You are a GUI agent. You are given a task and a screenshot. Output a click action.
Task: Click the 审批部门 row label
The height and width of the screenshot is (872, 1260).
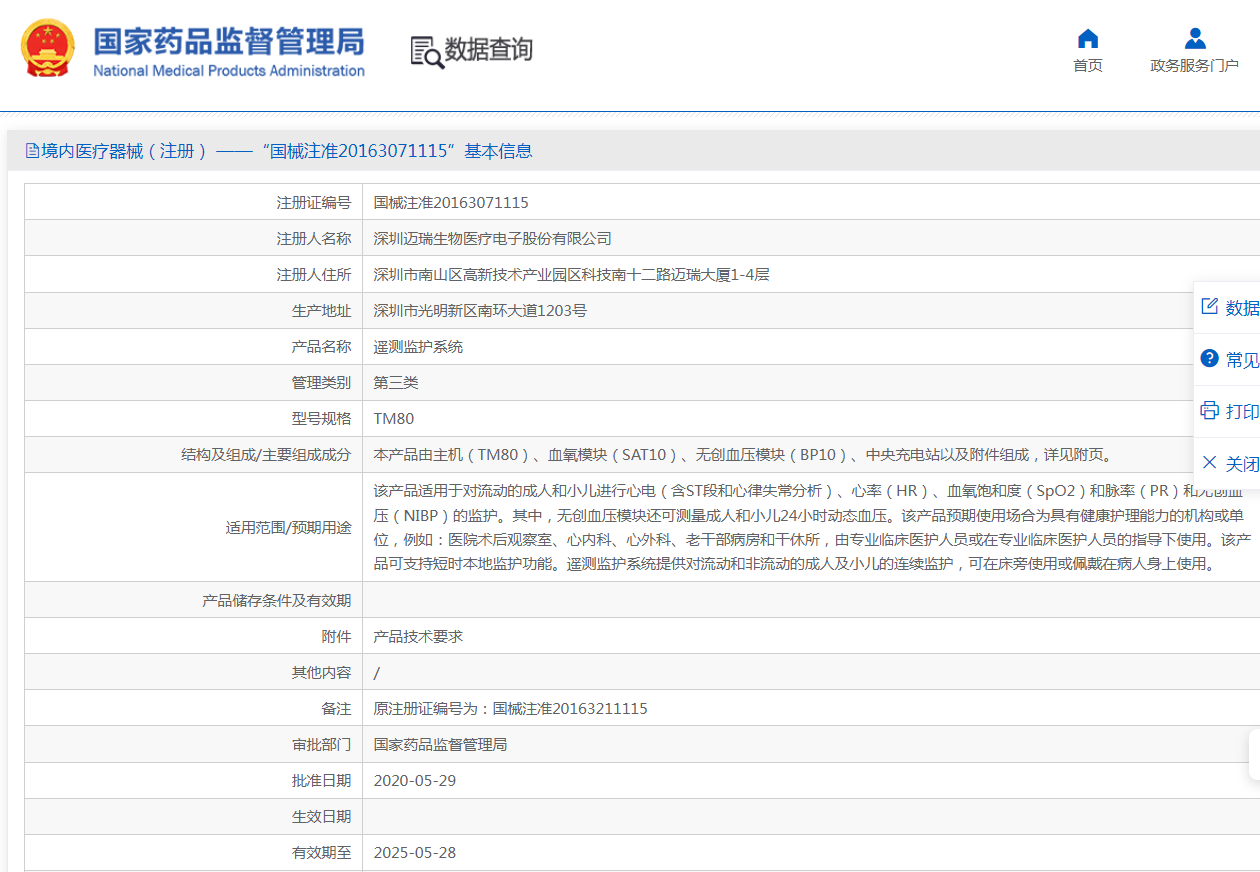point(321,744)
